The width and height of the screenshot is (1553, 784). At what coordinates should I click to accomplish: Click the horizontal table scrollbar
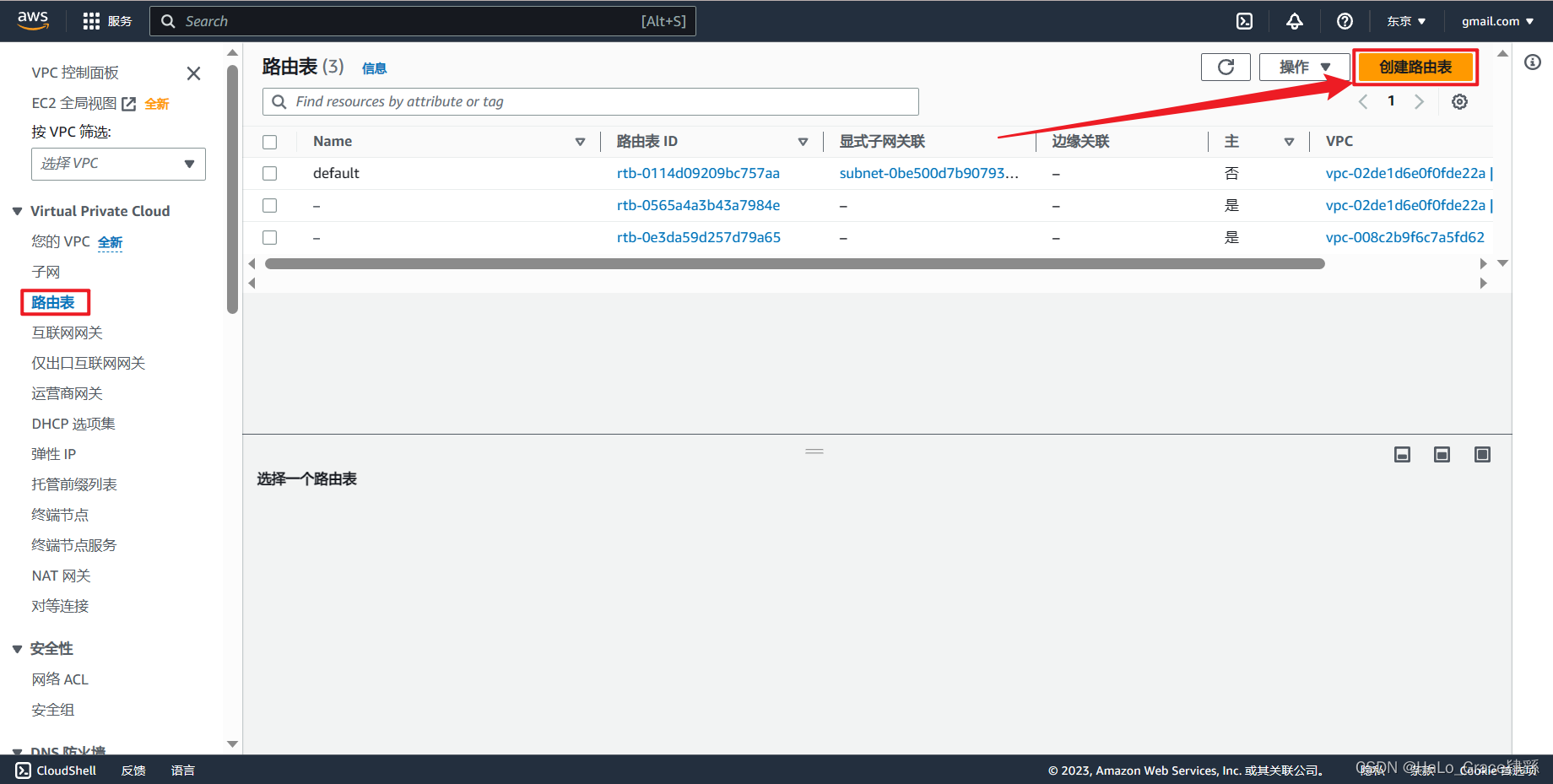[x=794, y=264]
